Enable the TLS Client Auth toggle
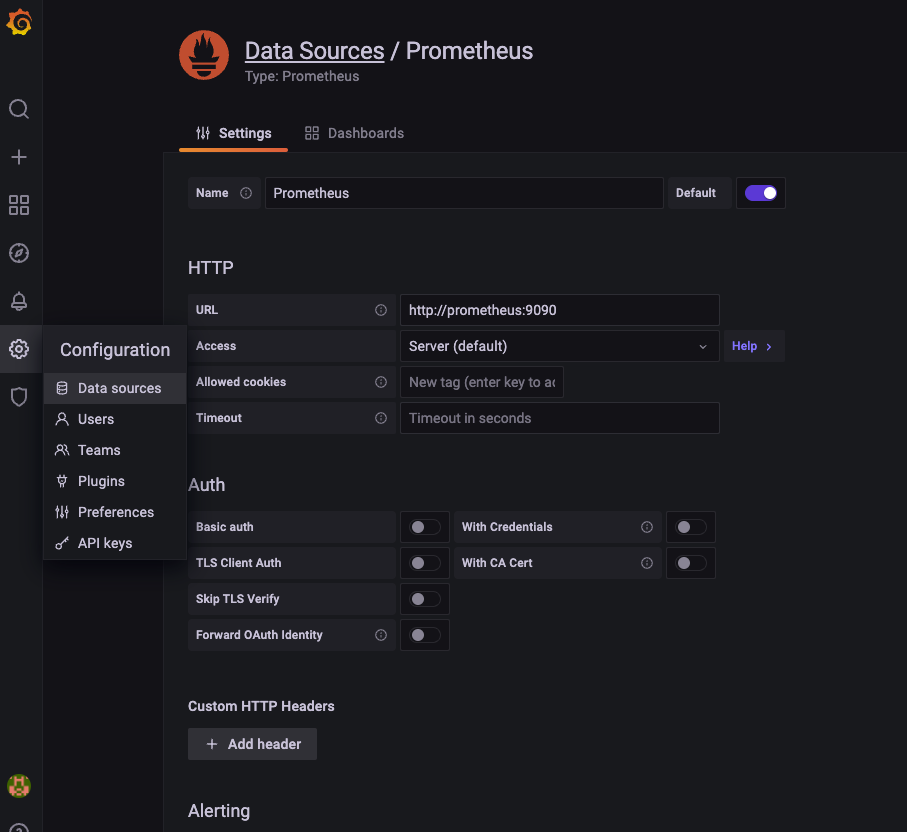 coord(425,563)
